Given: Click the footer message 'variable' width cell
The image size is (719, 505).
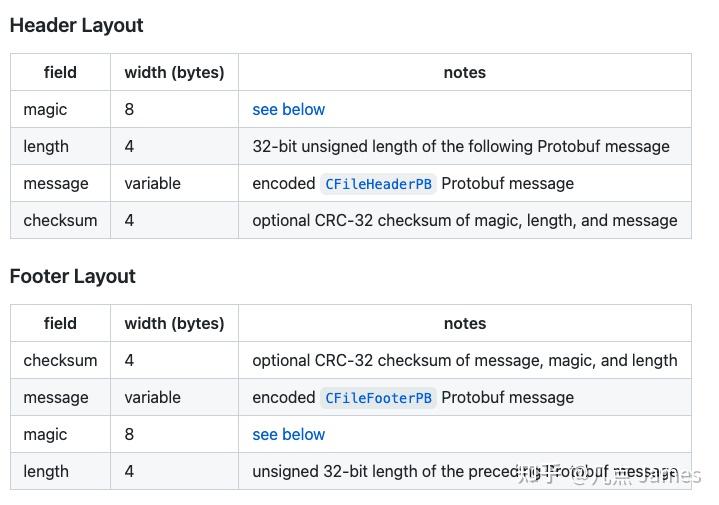Looking at the screenshot, I should pos(152,397).
